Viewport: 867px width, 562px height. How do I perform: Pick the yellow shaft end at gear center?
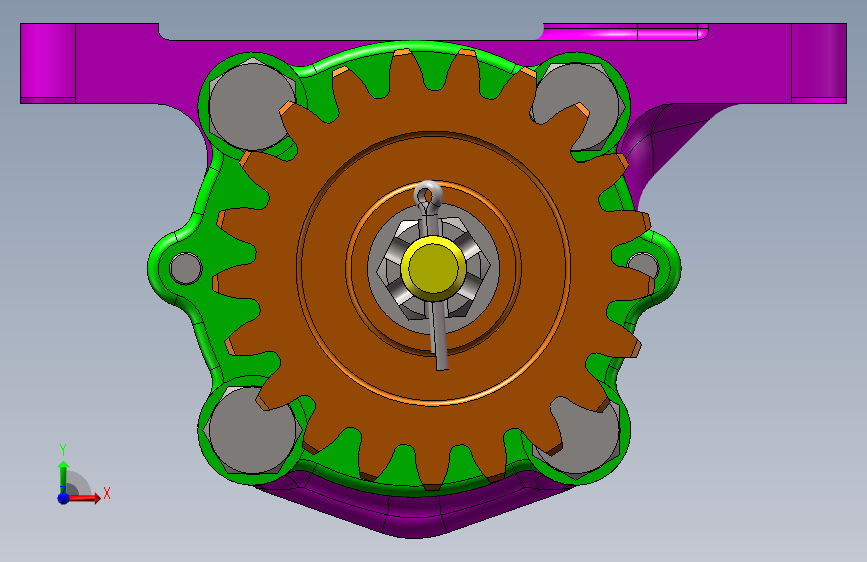coord(434,268)
